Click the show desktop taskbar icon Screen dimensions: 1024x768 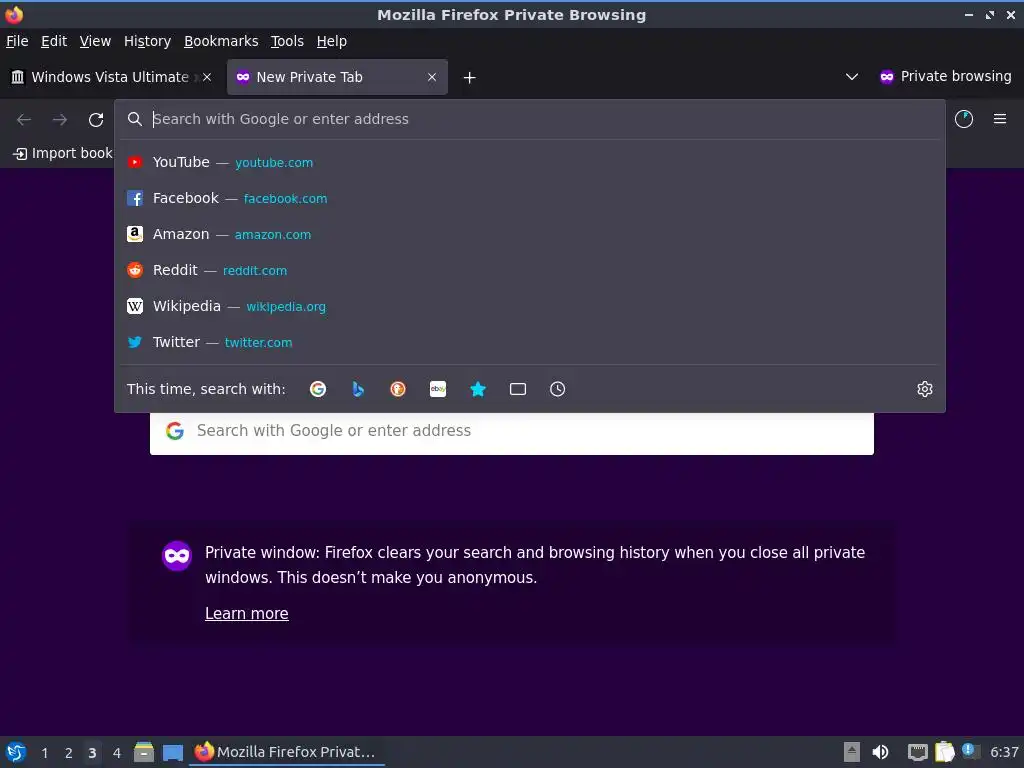[172, 753]
